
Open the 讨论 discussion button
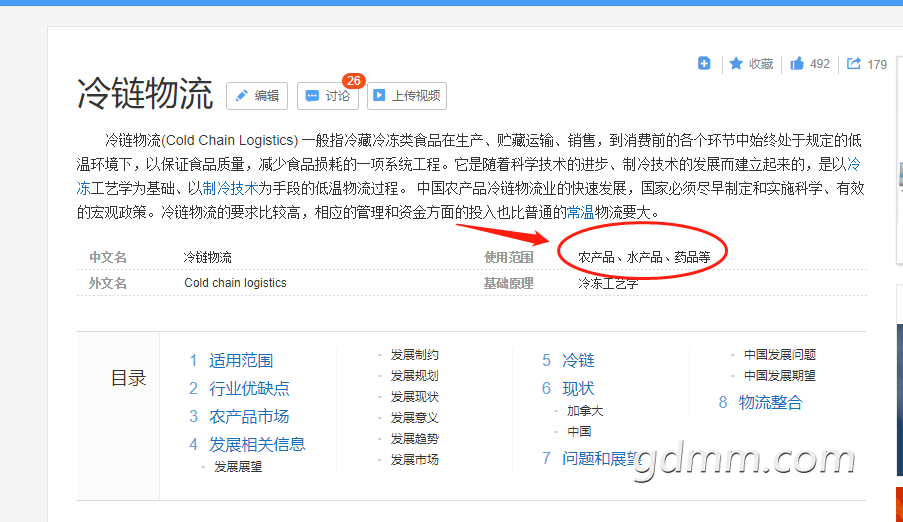pyautogui.click(x=328, y=96)
